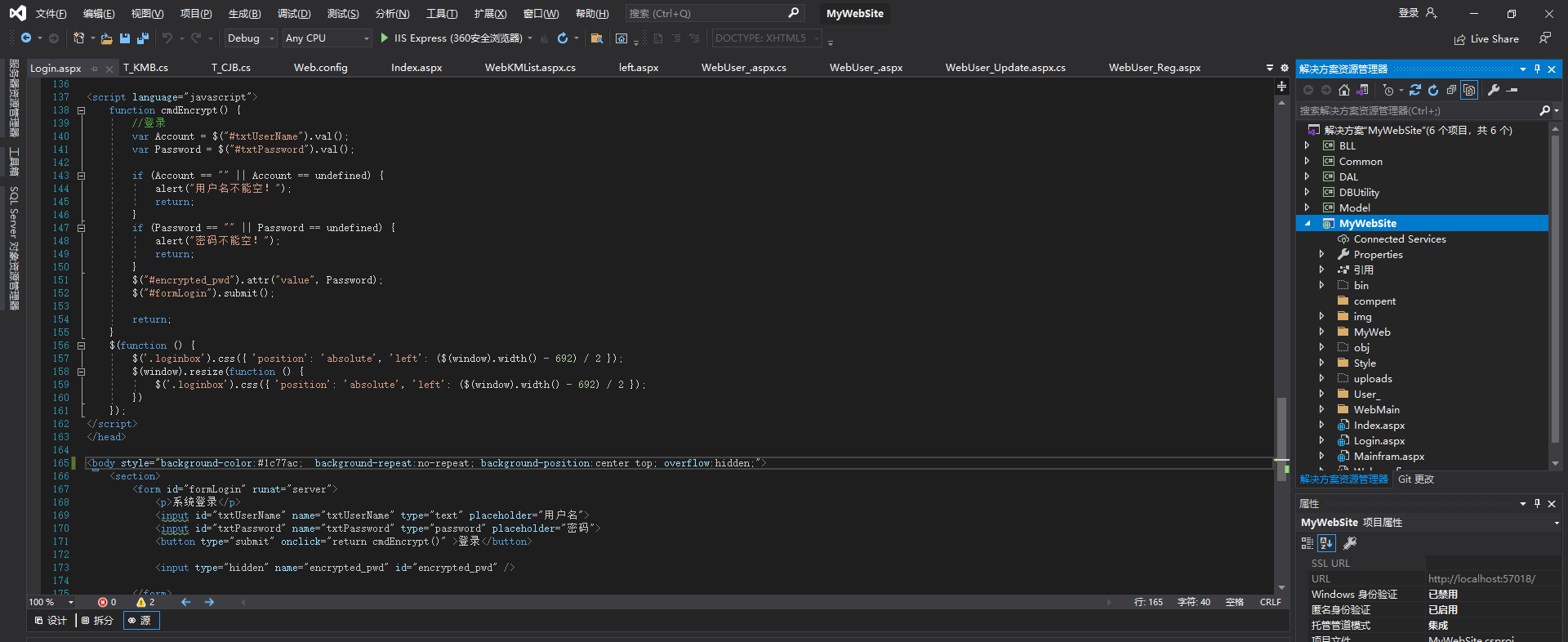This screenshot has width=1568, height=642.
Task: Click Home icon in Solution Explorer toolbar
Action: coord(1344,90)
